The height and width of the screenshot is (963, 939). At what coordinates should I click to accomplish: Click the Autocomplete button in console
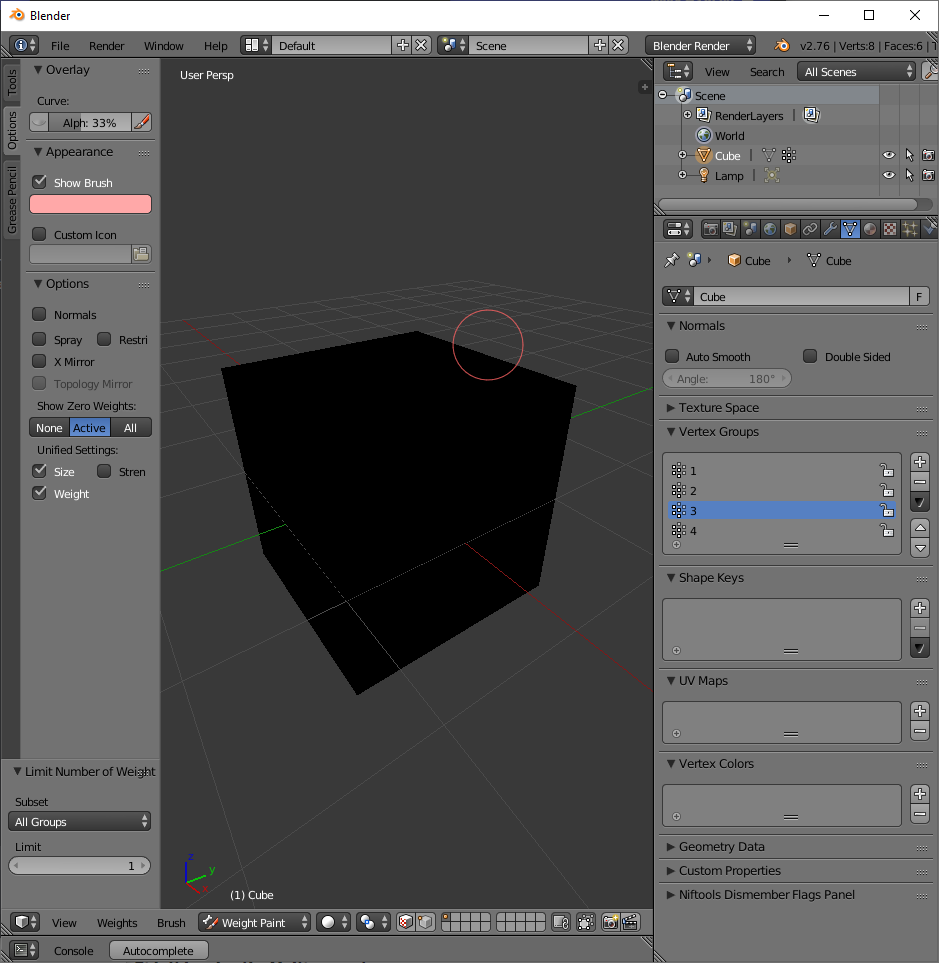[x=158, y=951]
